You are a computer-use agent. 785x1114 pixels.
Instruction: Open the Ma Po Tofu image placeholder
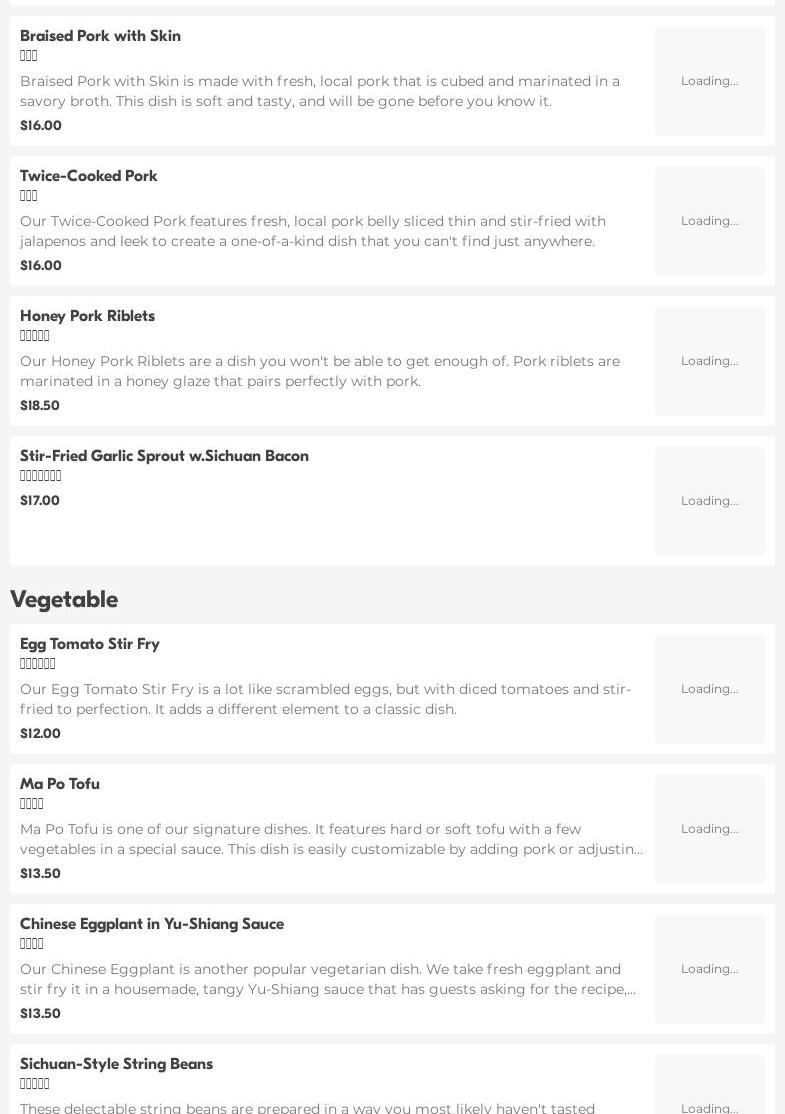(709, 829)
